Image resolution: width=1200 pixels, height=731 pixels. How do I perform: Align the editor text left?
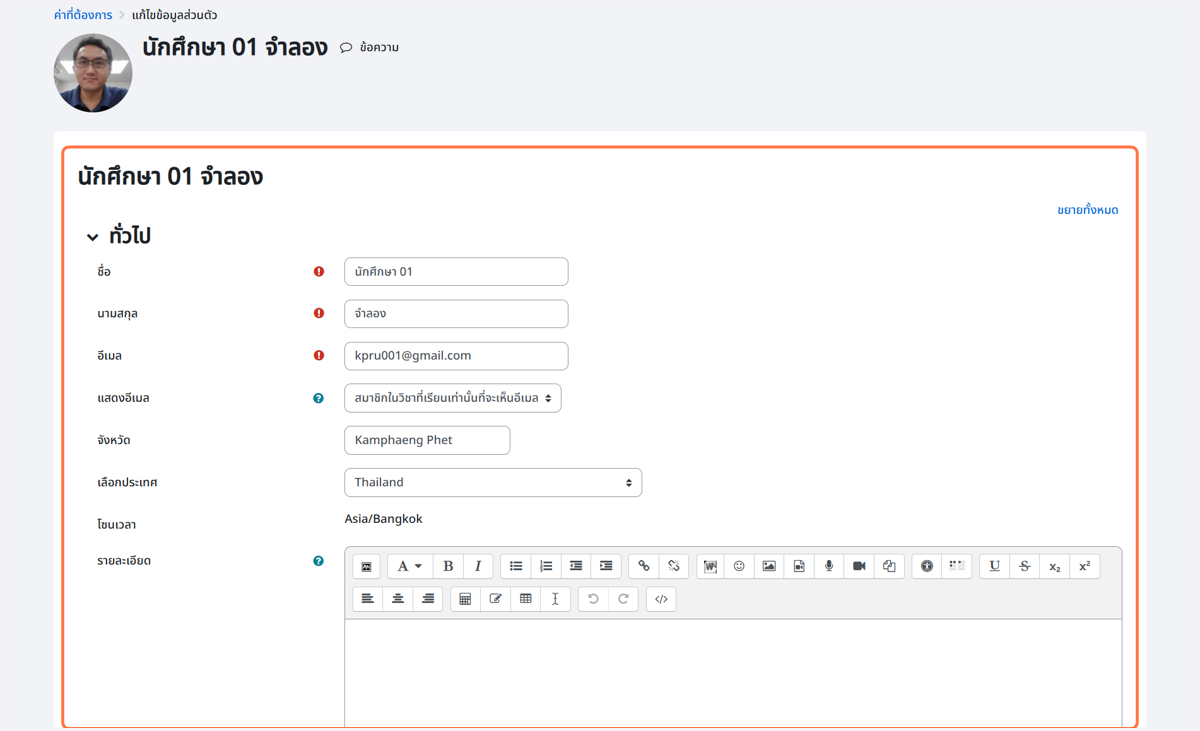(x=368, y=599)
